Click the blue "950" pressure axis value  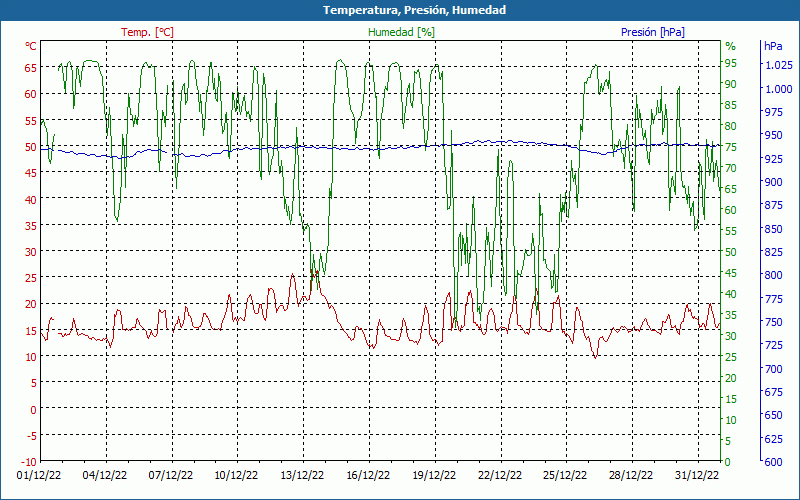pyautogui.click(x=774, y=135)
